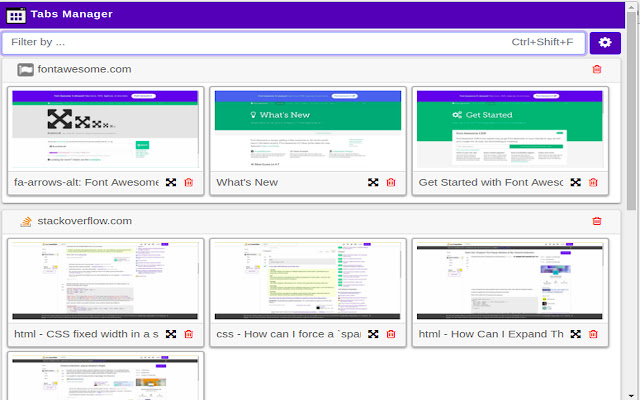Click the Tabs Manager grid logo icon
The width and height of the screenshot is (640, 400).
16,15
